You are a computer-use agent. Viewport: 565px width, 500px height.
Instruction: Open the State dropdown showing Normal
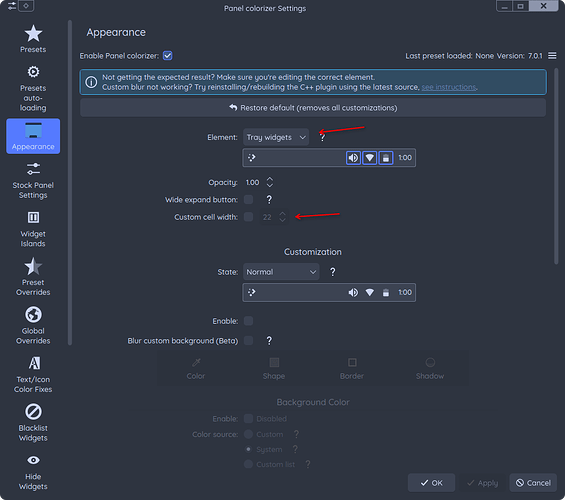281,272
